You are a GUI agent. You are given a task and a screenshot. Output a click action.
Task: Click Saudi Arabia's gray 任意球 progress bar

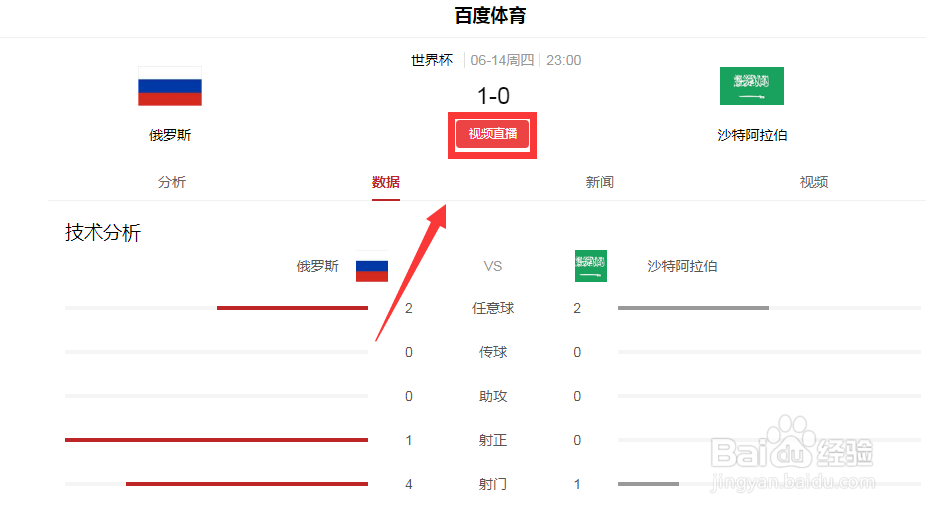(693, 308)
